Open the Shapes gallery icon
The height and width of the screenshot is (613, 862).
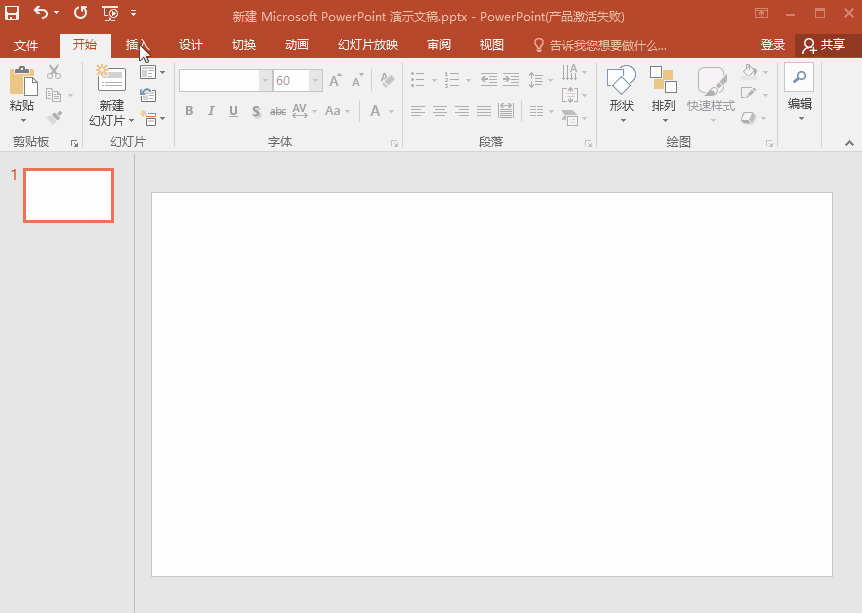621,81
